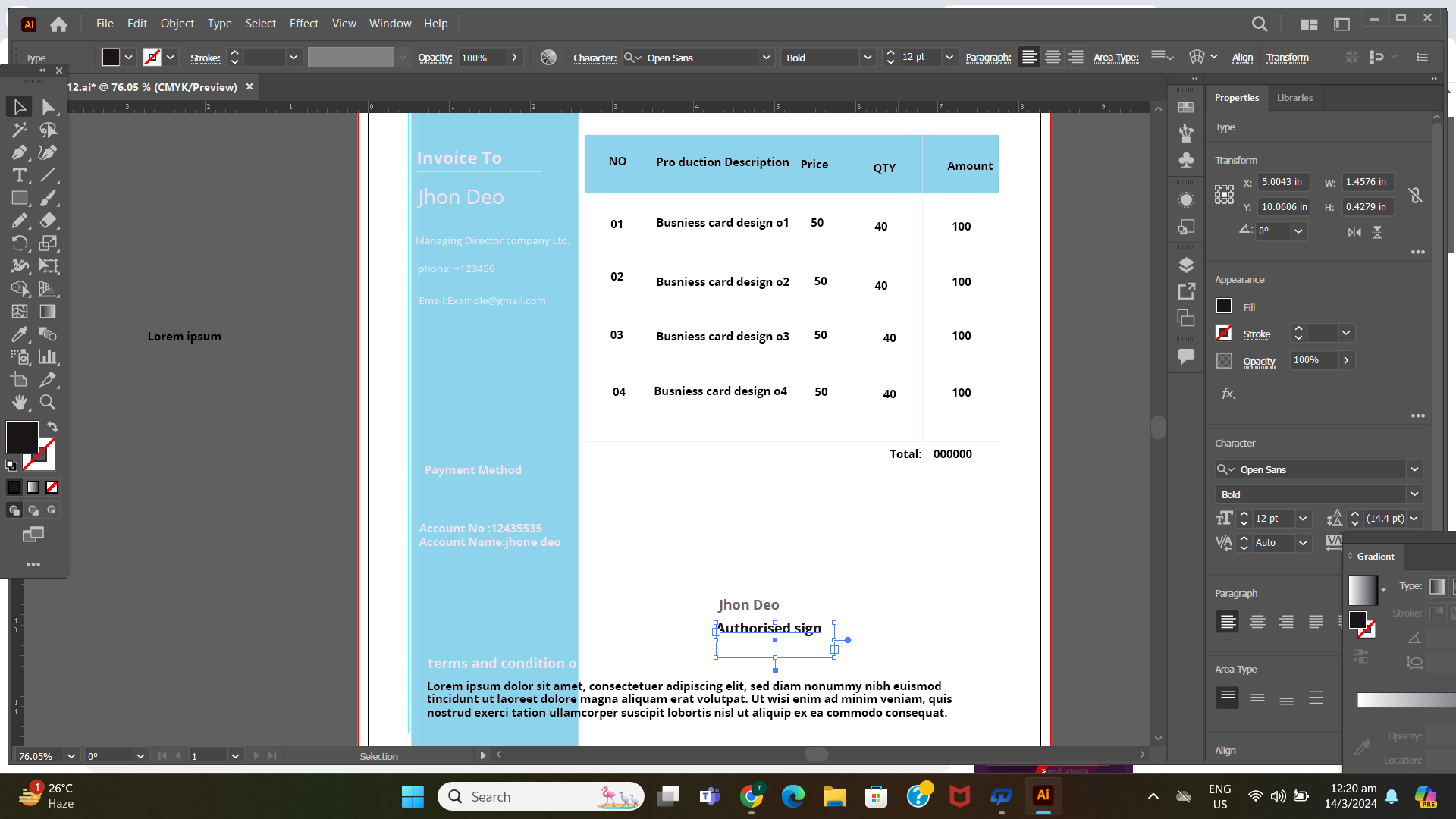
Task: Open stroke weight dropdown in Appearance
Action: point(1346,333)
